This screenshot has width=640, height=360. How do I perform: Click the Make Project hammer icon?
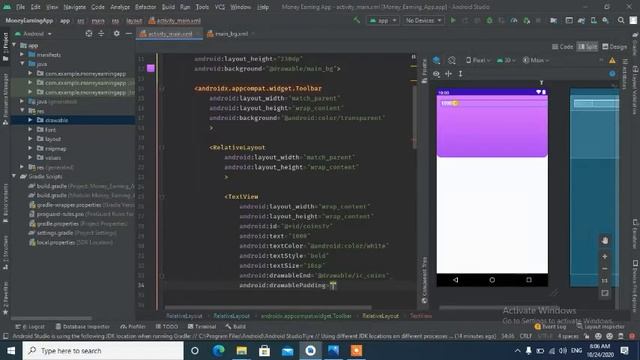click(357, 20)
